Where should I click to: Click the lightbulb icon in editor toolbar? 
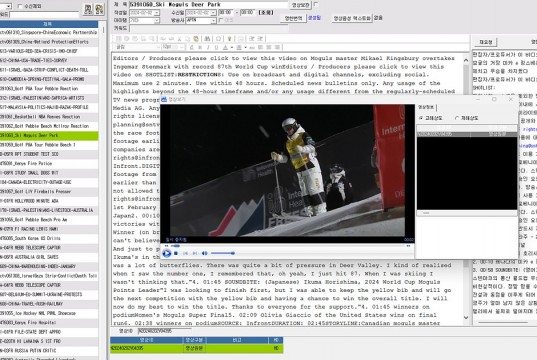[x=229, y=39]
